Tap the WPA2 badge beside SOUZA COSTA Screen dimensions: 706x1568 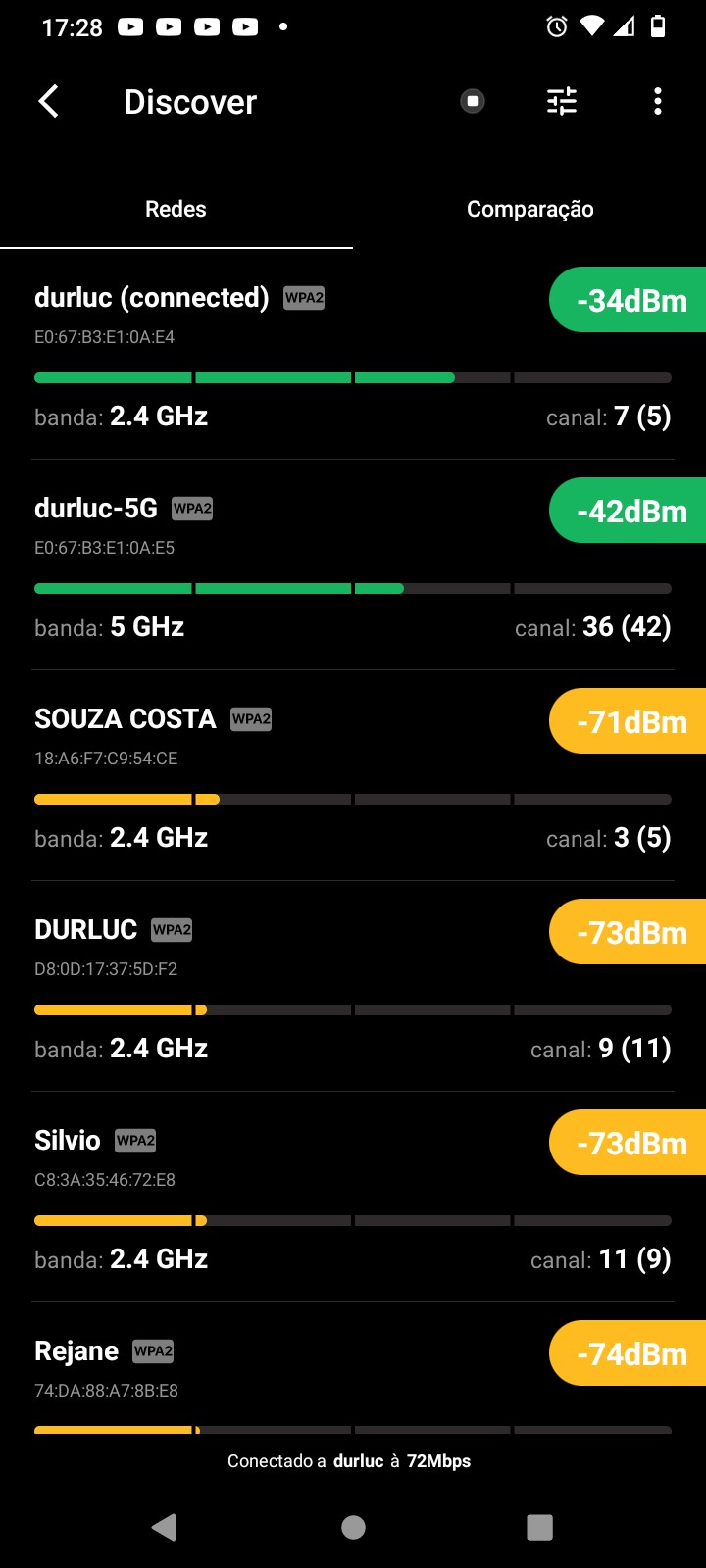coord(251,718)
